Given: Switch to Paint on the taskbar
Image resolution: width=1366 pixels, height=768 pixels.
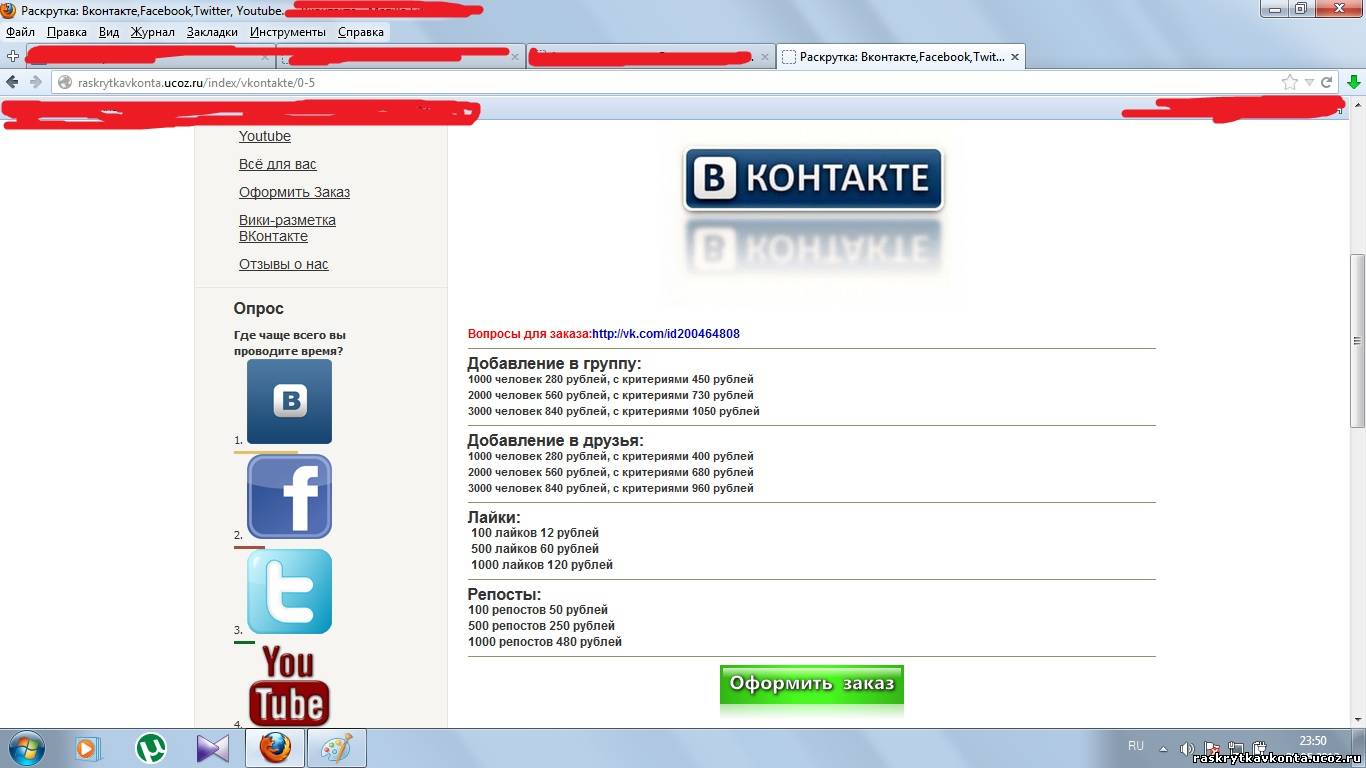Looking at the screenshot, I should coord(337,748).
